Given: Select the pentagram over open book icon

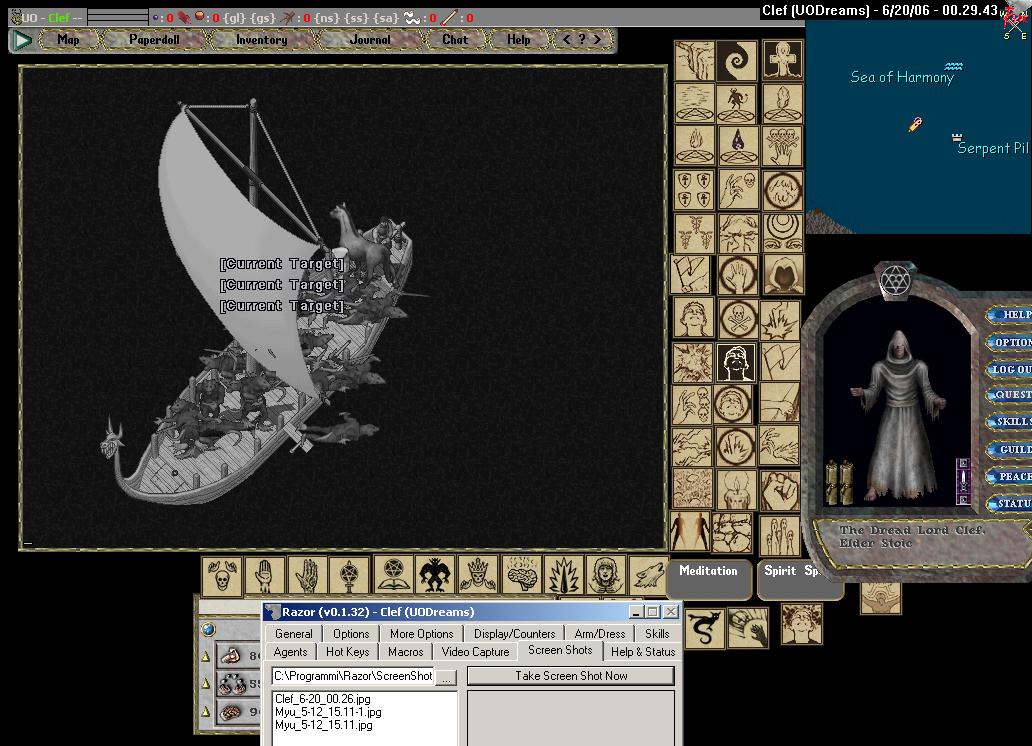Looking at the screenshot, I should [x=394, y=575].
